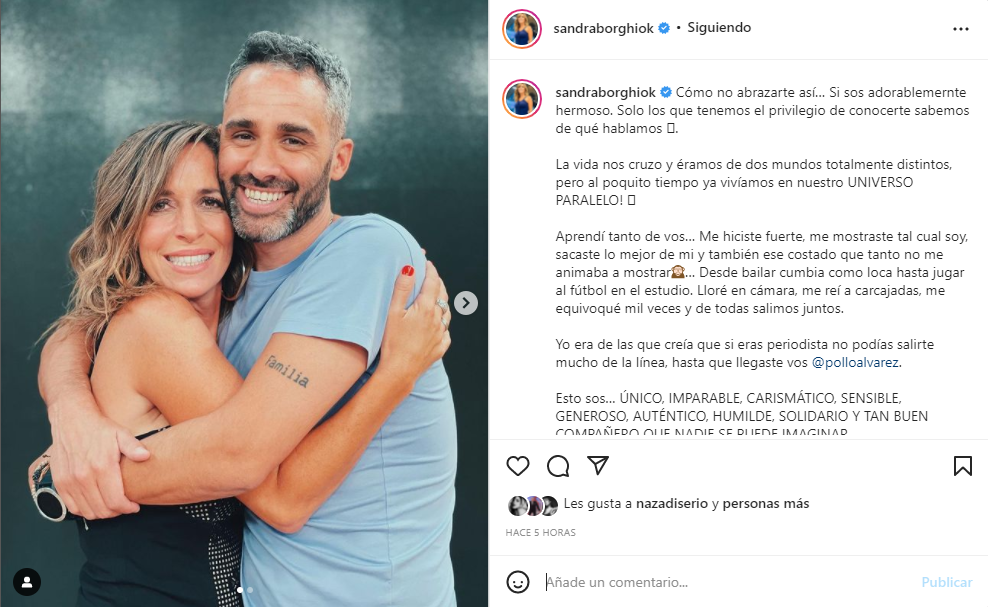Open HACE 5 HORAS timestamp link

coord(541,533)
